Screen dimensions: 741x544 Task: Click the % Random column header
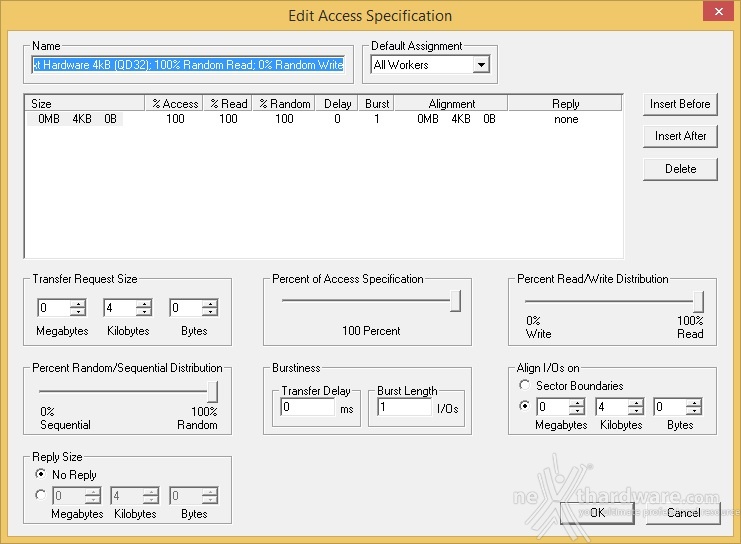(284, 104)
